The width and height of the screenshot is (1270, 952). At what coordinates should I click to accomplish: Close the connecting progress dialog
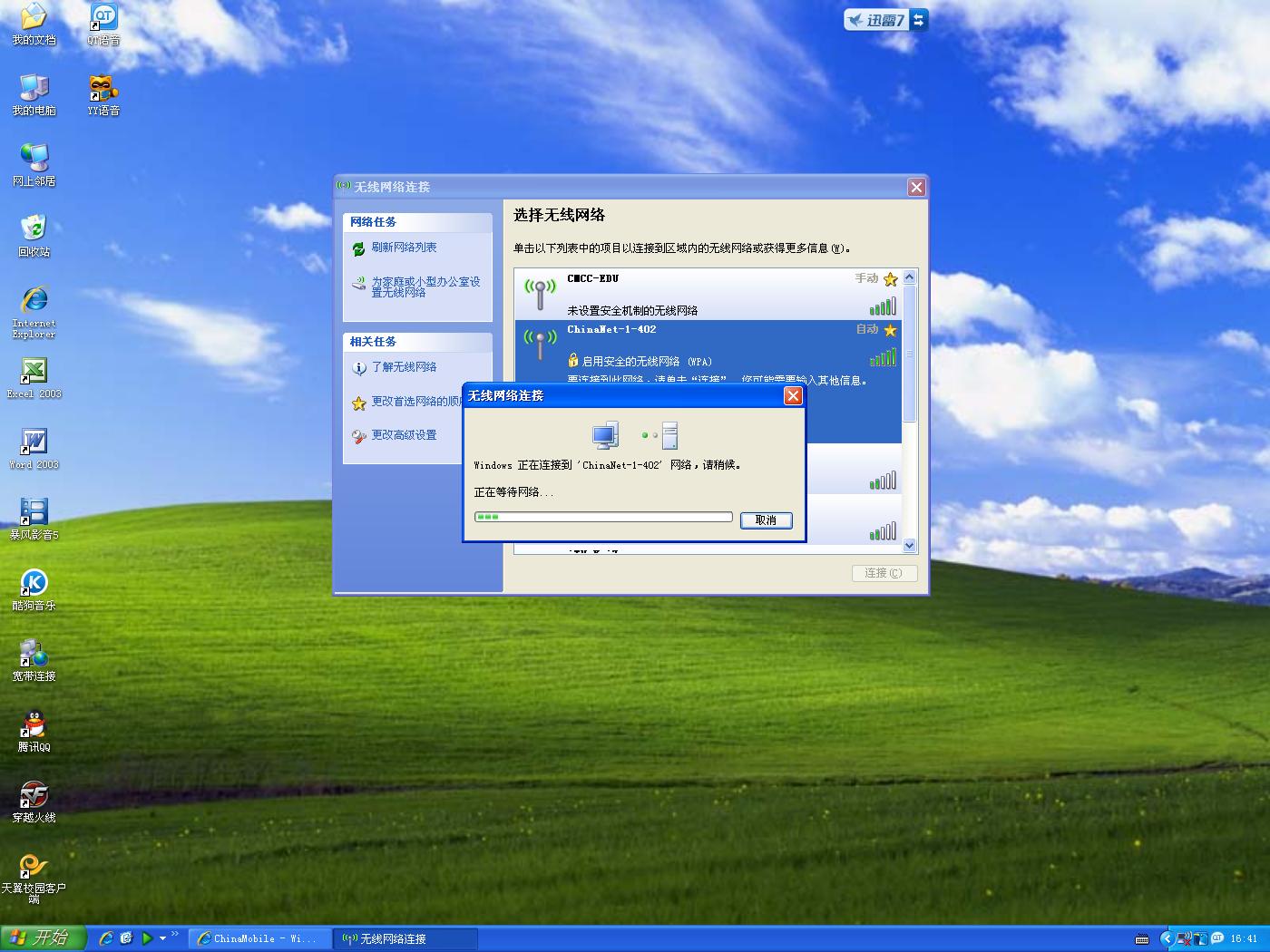pyautogui.click(x=793, y=395)
